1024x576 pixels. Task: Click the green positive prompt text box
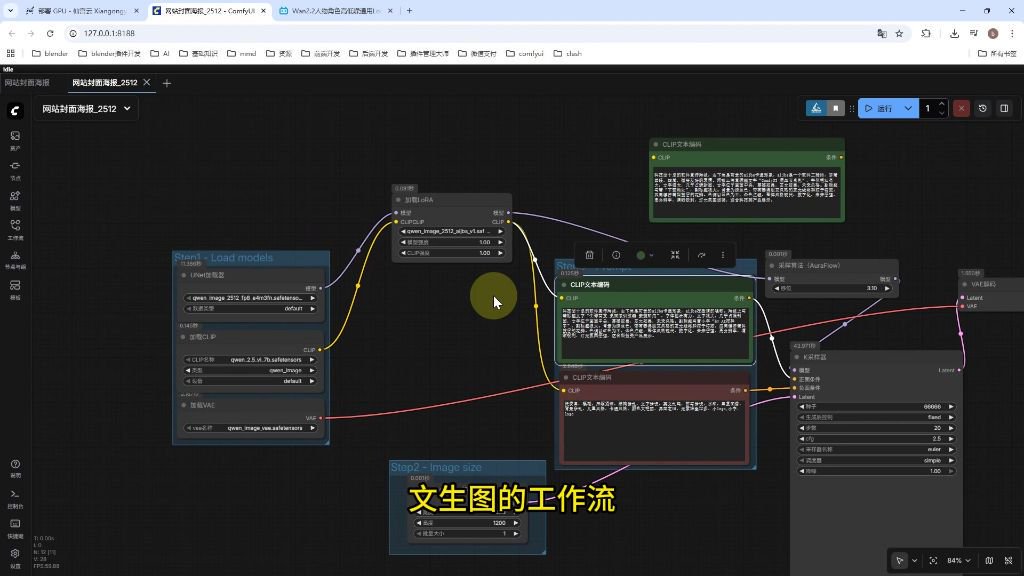(x=654, y=332)
